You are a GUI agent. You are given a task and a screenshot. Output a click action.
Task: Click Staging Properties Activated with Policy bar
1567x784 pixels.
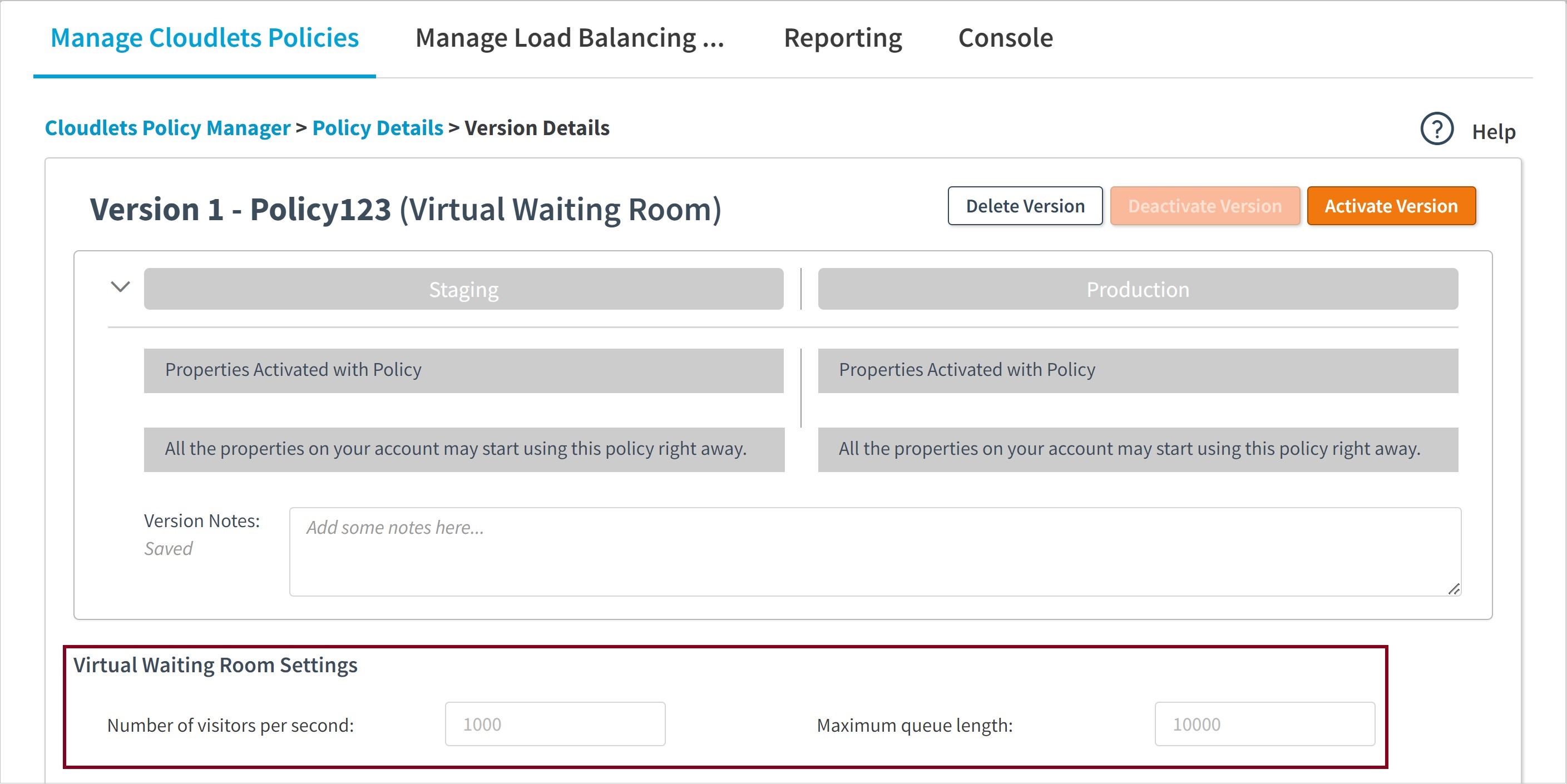click(463, 370)
